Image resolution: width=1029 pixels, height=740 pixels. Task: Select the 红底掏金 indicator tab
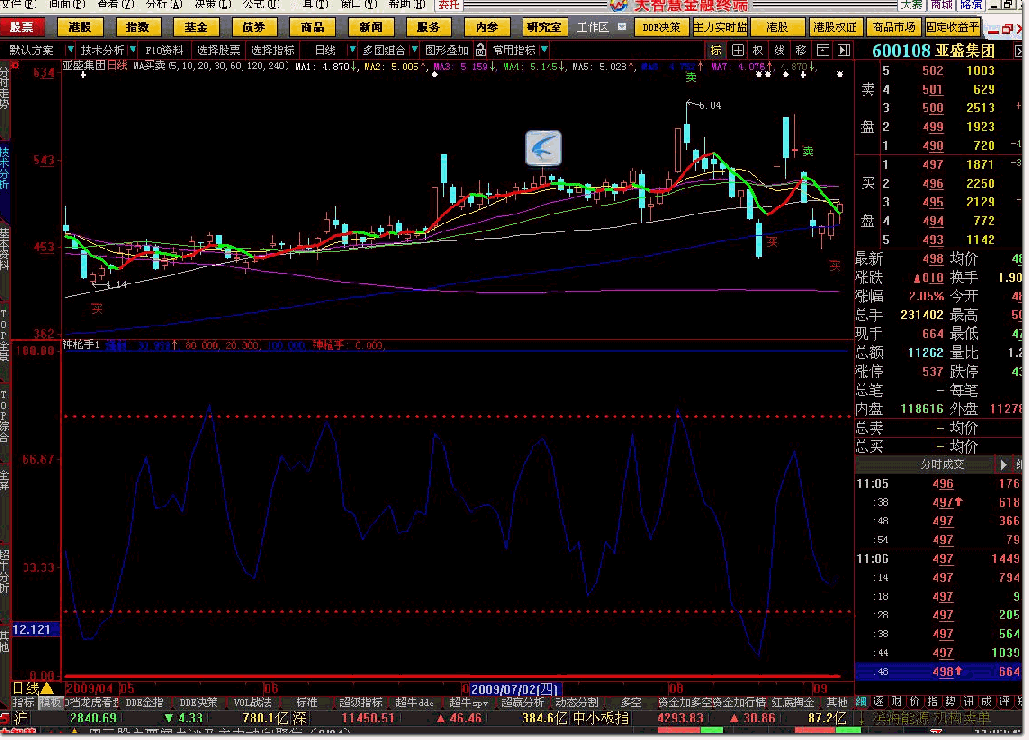793,702
